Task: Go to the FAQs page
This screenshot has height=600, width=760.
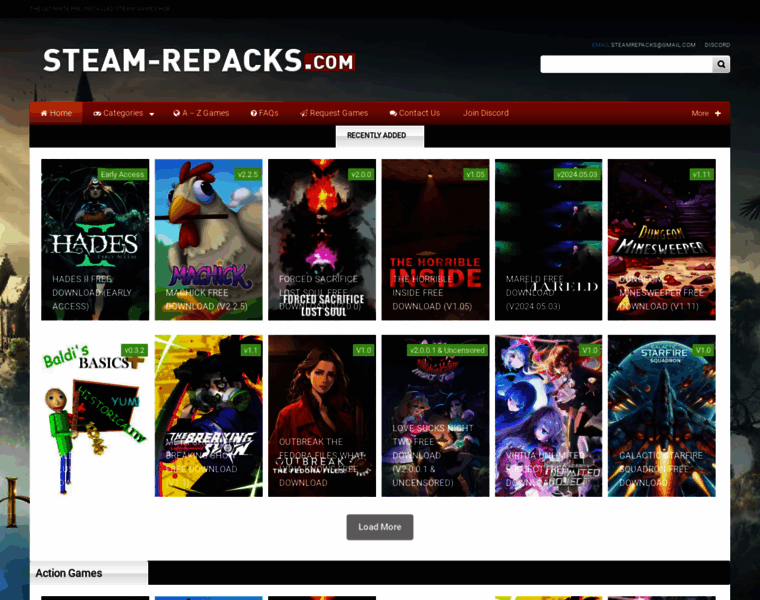Action: [264, 113]
